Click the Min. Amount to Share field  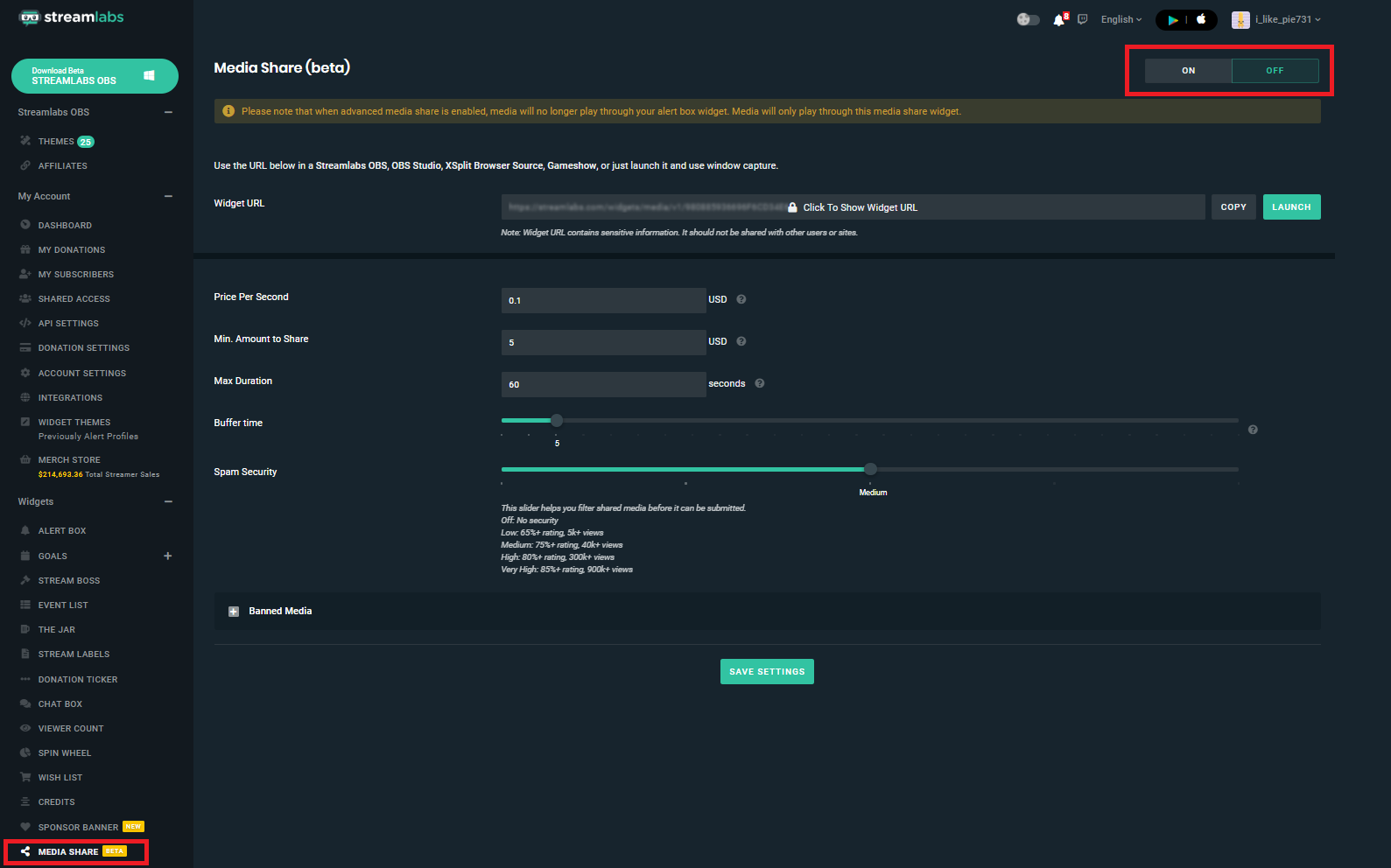[603, 342]
